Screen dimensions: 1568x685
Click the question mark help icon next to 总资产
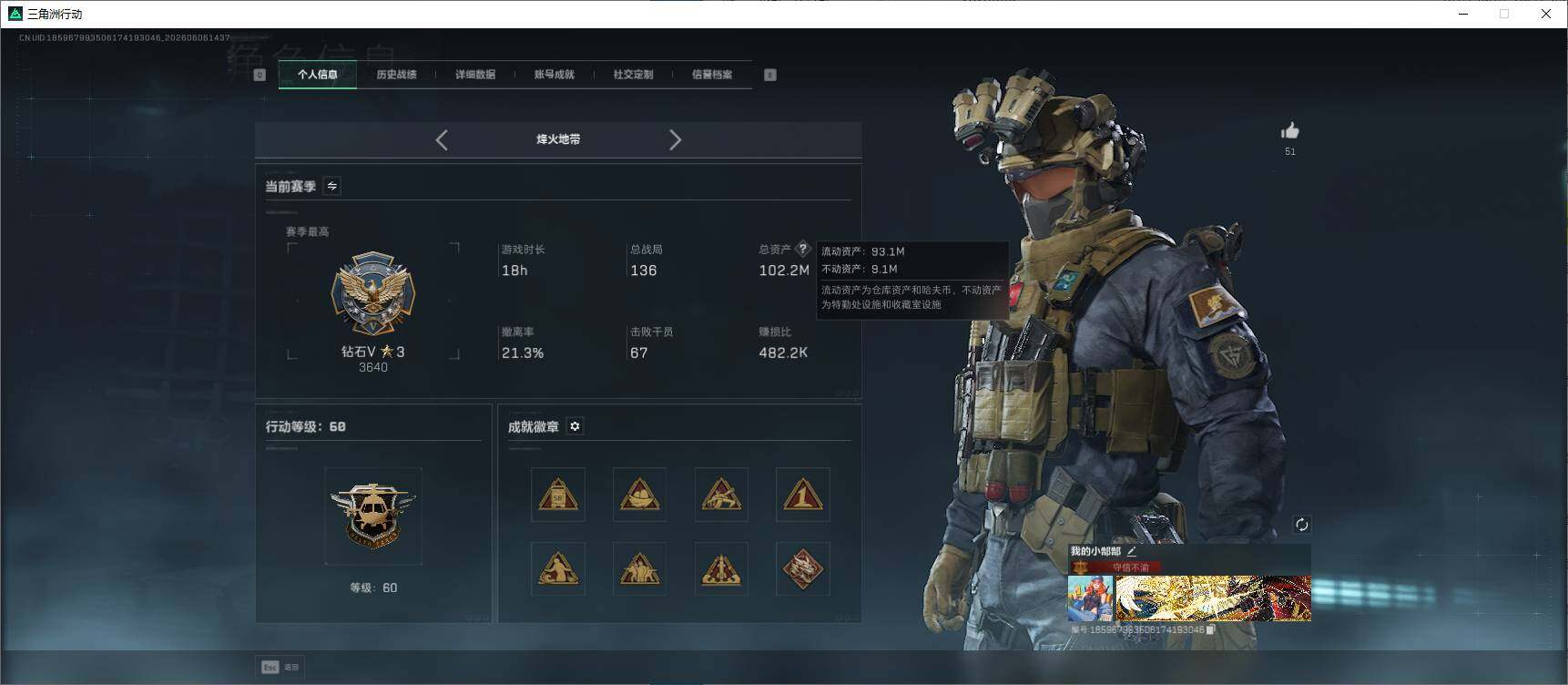(x=802, y=249)
